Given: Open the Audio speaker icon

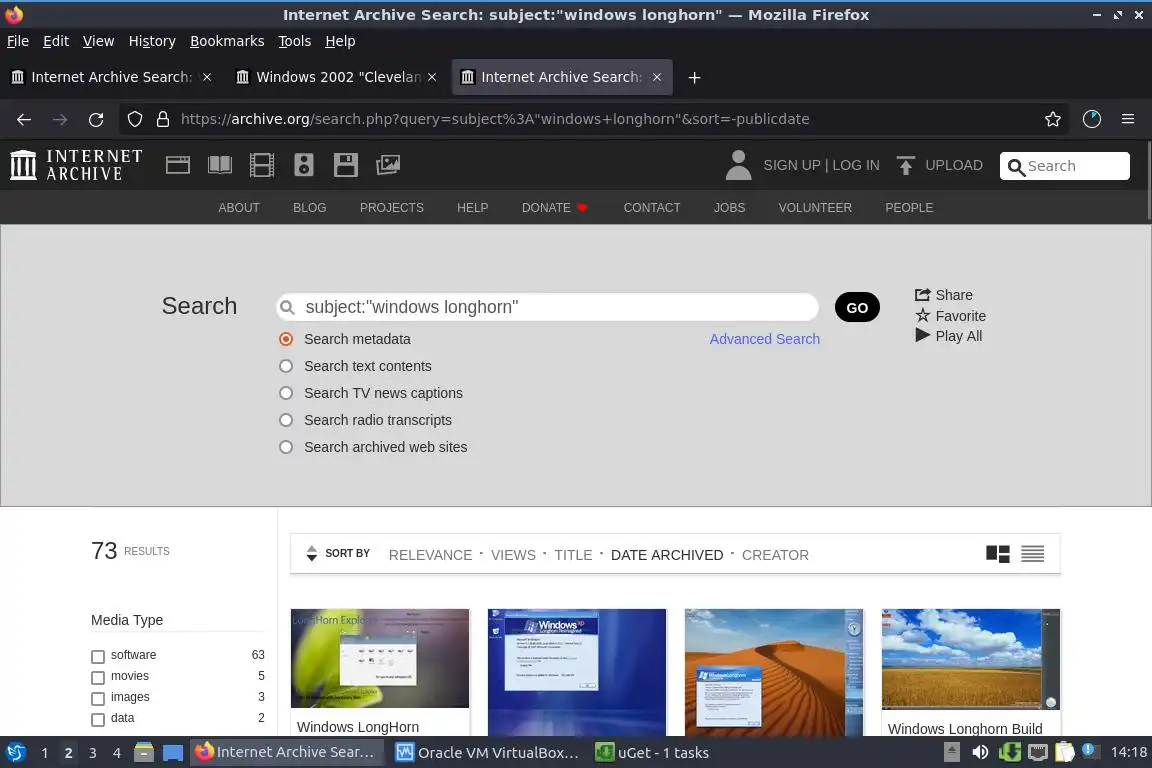Looking at the screenshot, I should pyautogui.click(x=303, y=165).
